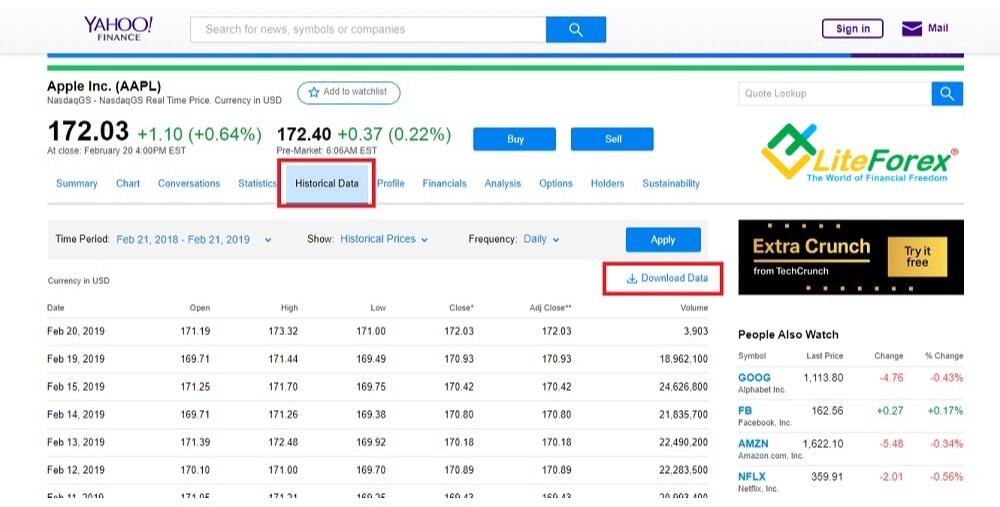Click the FB symbol link
Viewport: 1000px width, 507px height.
click(x=745, y=411)
